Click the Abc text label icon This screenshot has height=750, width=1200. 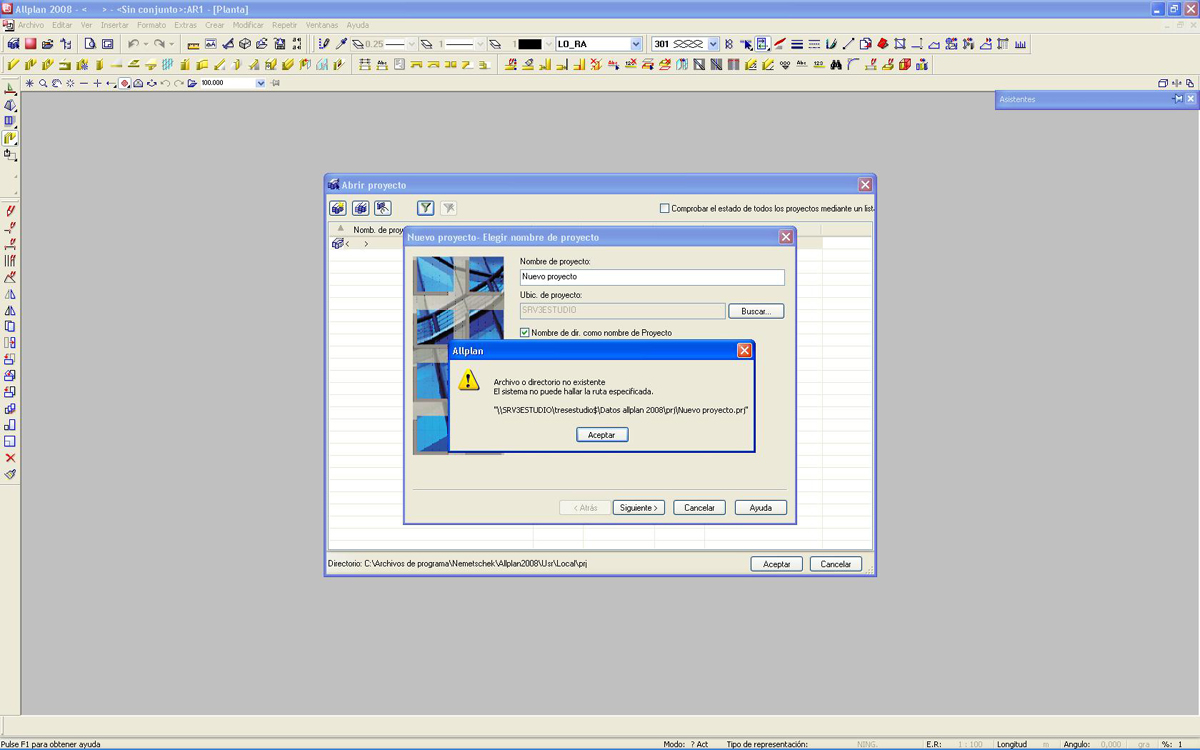point(801,64)
